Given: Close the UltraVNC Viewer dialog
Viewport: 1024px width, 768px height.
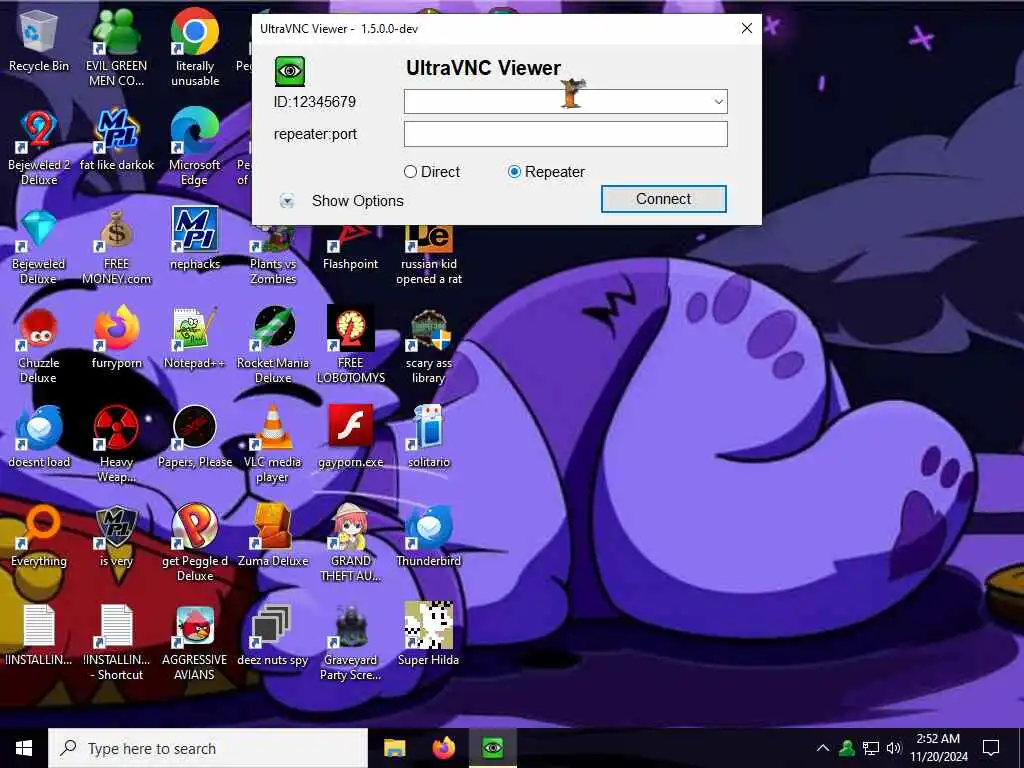Looking at the screenshot, I should 746,28.
